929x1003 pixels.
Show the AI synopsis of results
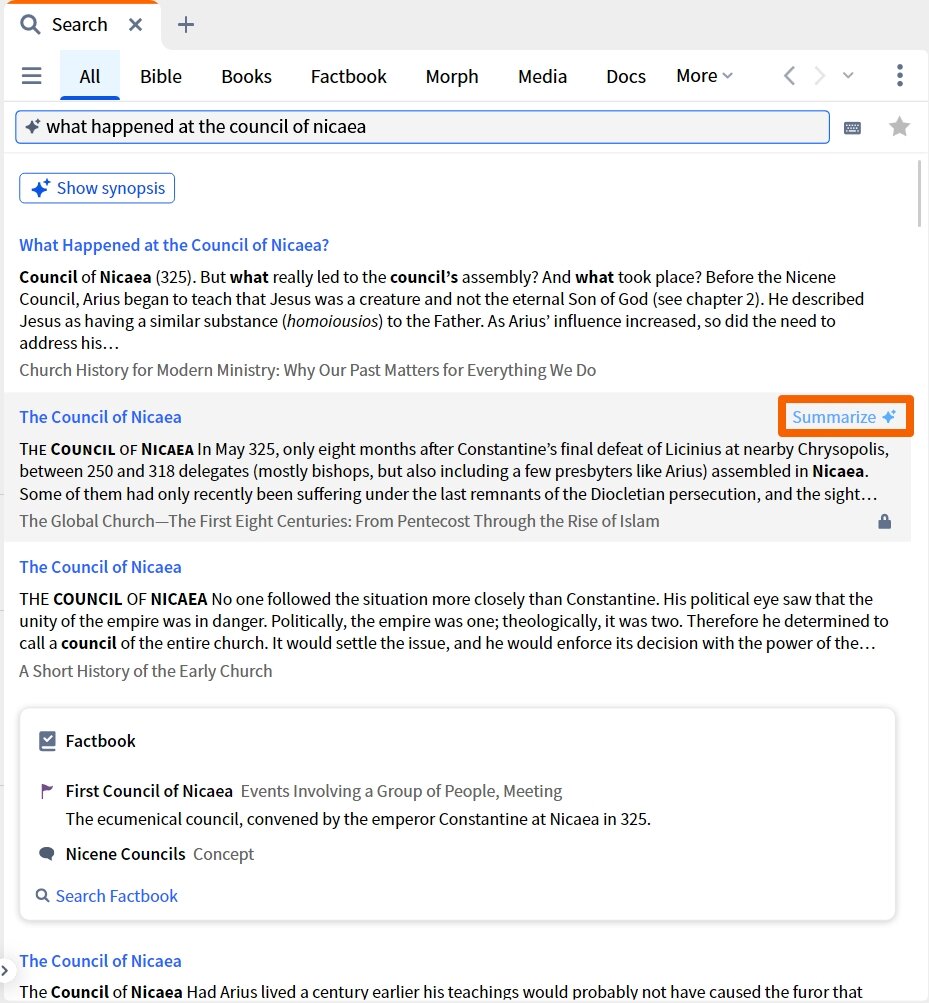[x=96, y=188]
